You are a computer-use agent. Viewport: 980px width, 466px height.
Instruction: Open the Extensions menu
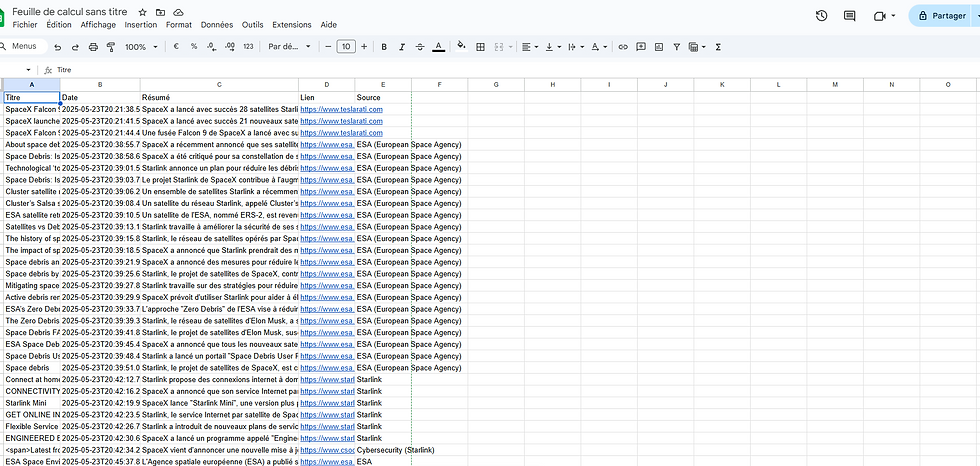pyautogui.click(x=292, y=25)
